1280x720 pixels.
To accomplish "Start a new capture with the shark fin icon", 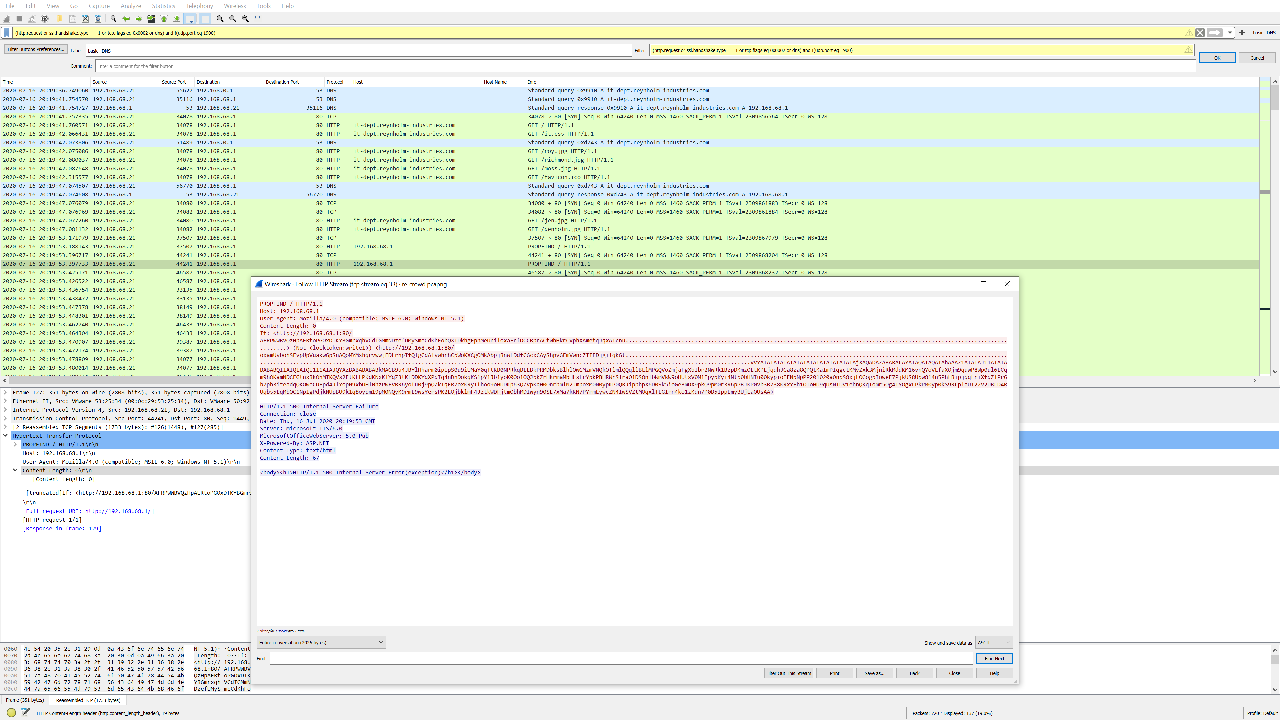I will 7,18.
